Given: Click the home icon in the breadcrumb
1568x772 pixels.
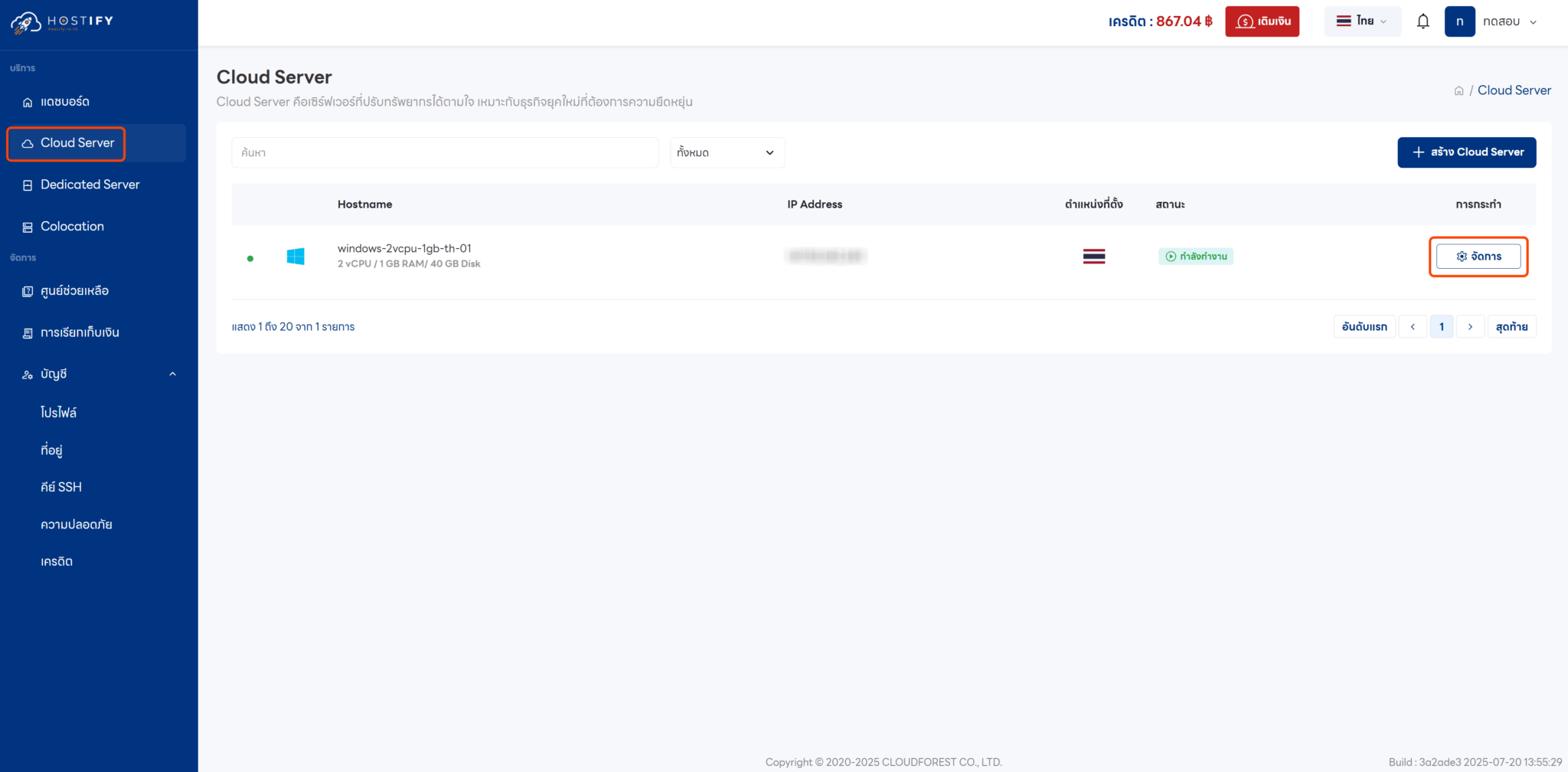Looking at the screenshot, I should pyautogui.click(x=1459, y=90).
